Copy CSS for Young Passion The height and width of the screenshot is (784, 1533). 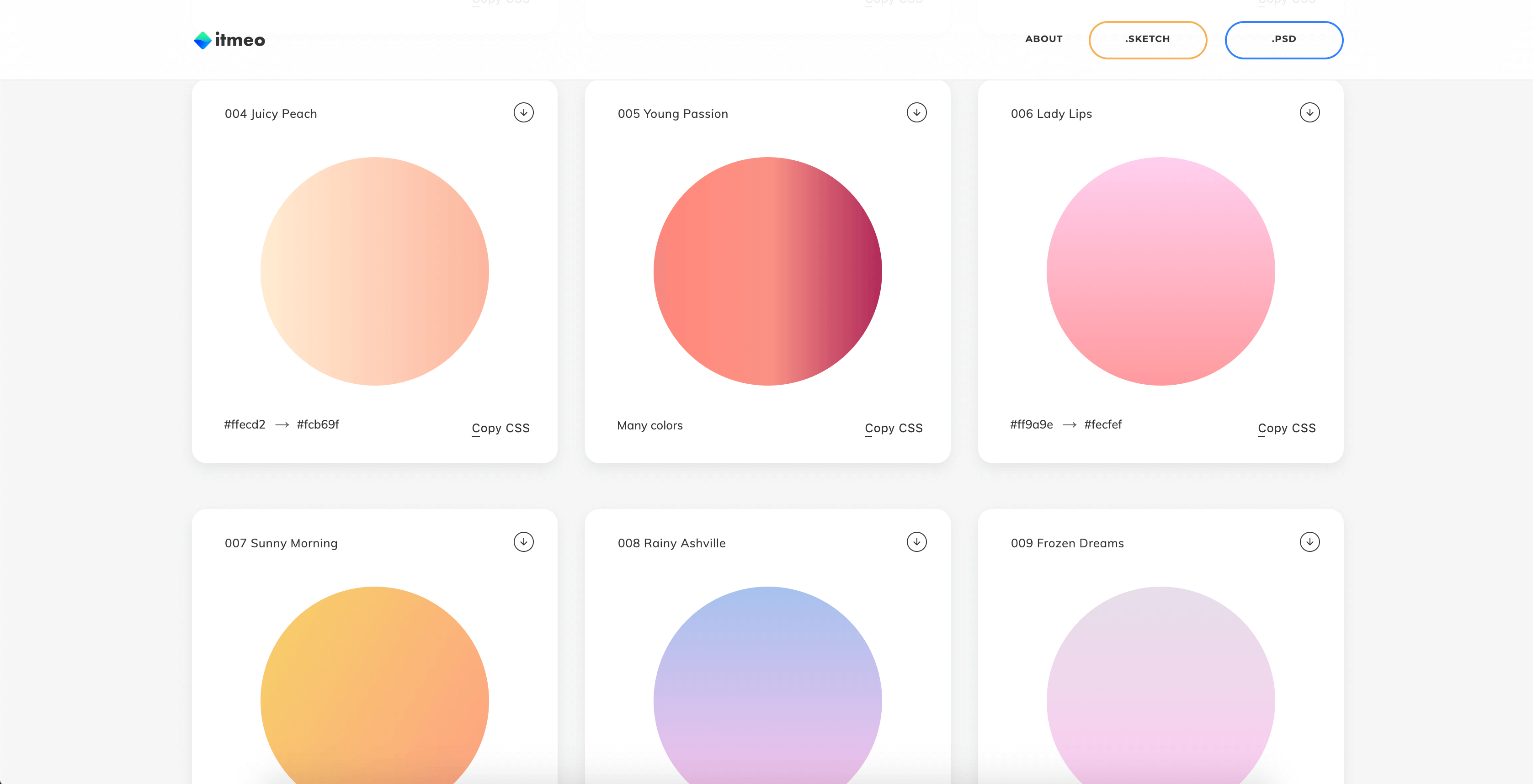893,428
